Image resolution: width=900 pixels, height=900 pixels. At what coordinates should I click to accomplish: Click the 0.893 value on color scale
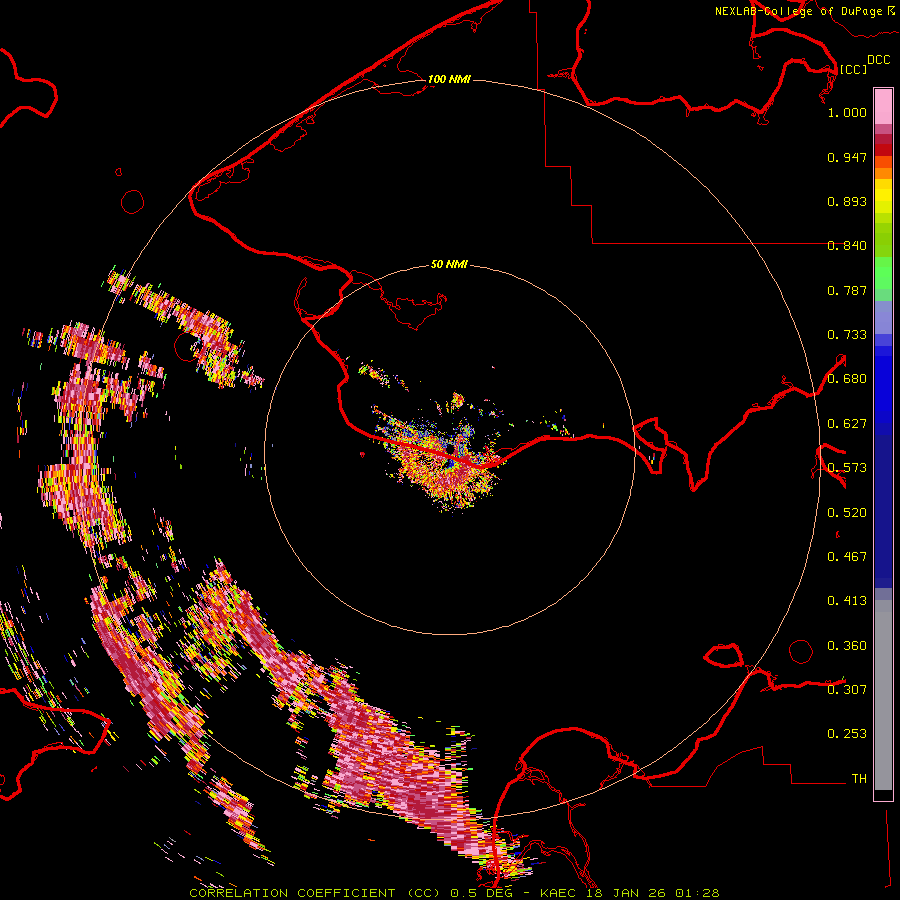click(x=847, y=201)
